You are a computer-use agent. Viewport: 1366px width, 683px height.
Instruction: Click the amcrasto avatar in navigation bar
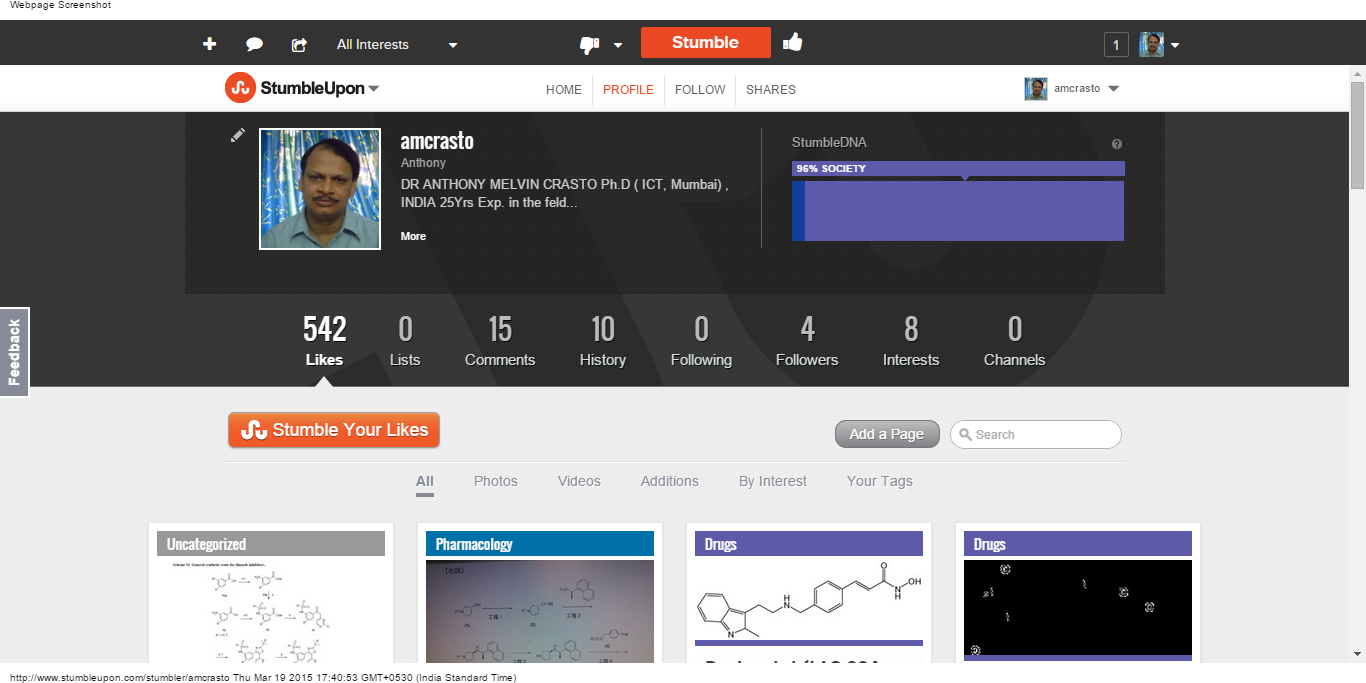(1035, 89)
